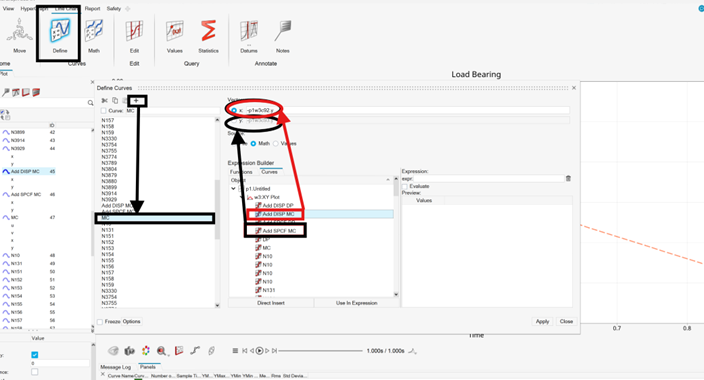Switch to the Report ribbon tab

92,9
